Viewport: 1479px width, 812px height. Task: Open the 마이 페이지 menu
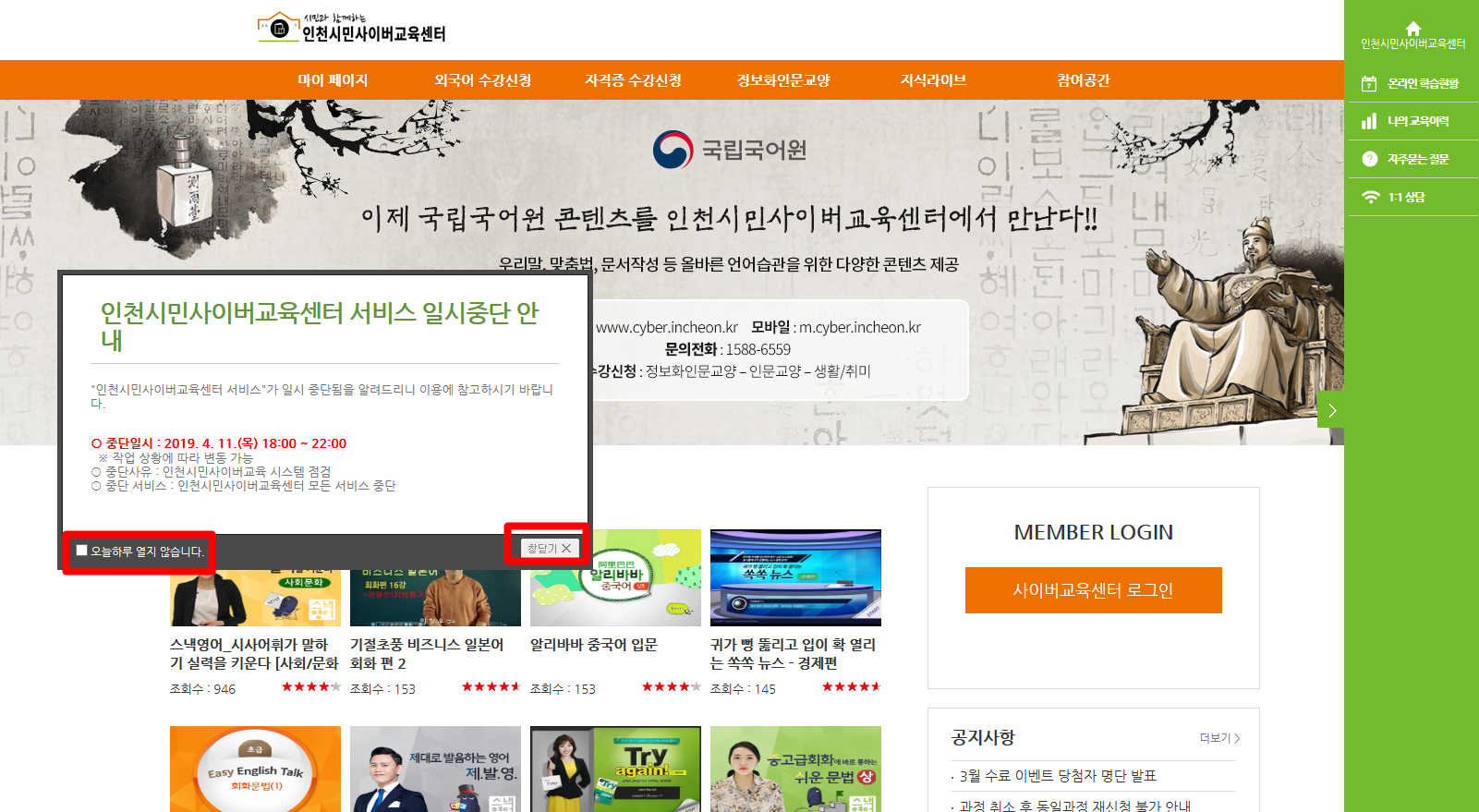pyautogui.click(x=333, y=80)
